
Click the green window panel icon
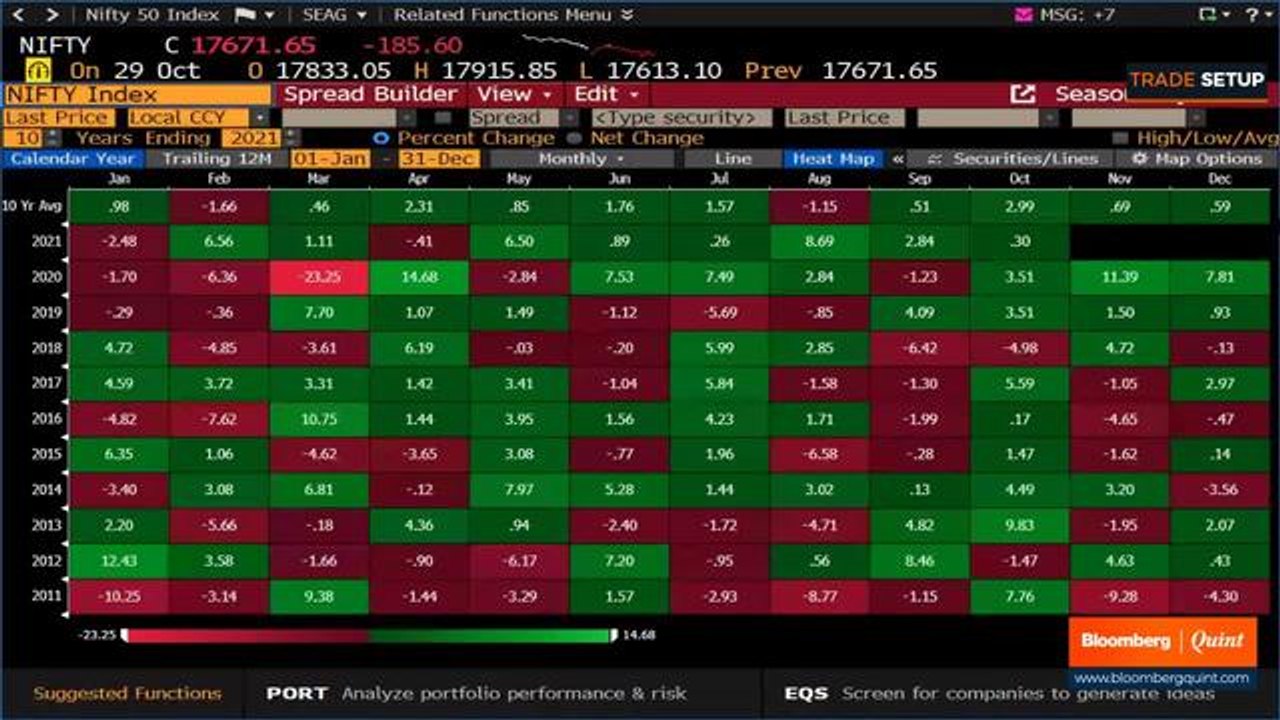1207,15
